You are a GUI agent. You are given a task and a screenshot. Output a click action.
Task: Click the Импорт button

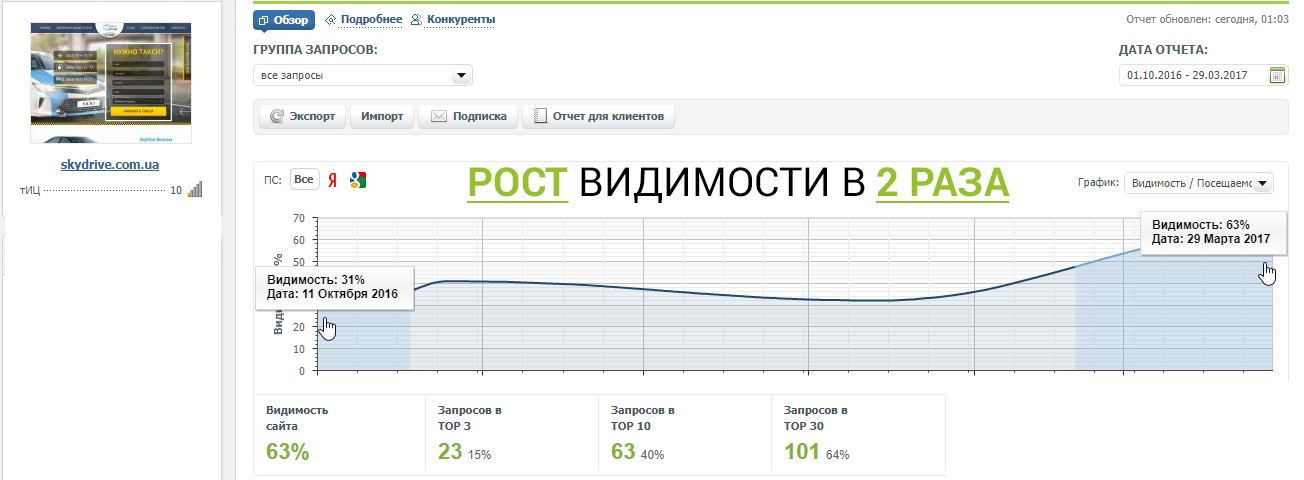click(x=383, y=117)
